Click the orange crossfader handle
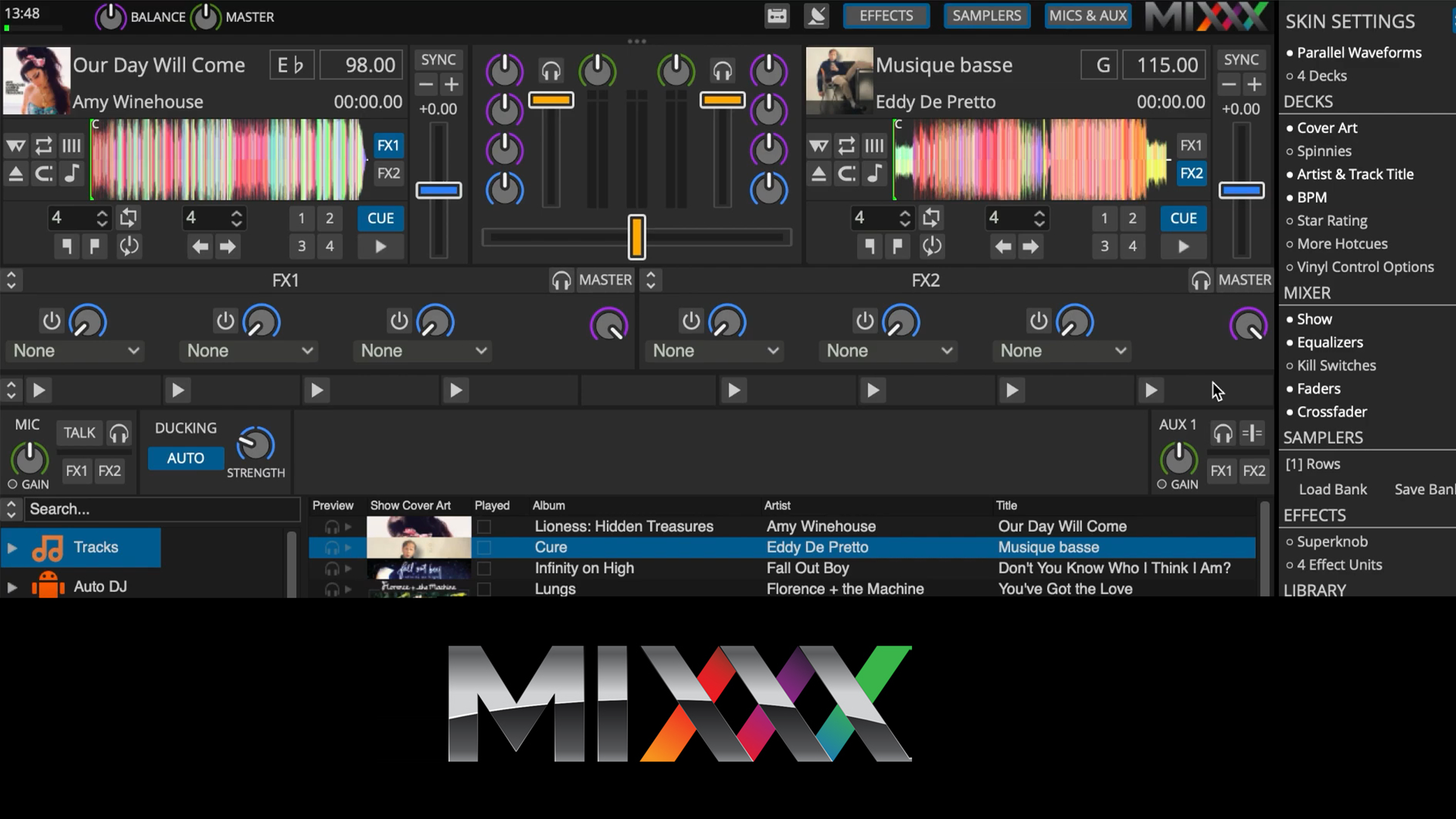Image resolution: width=1456 pixels, height=819 pixels. coord(636,238)
